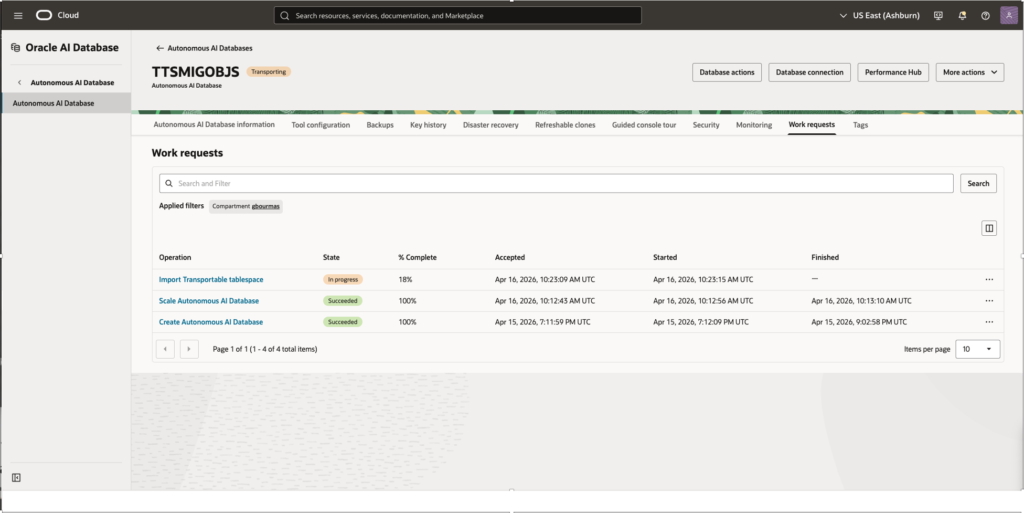This screenshot has height=513, width=1024.
Task: Open the Items per page dropdown
Action: [x=978, y=349]
